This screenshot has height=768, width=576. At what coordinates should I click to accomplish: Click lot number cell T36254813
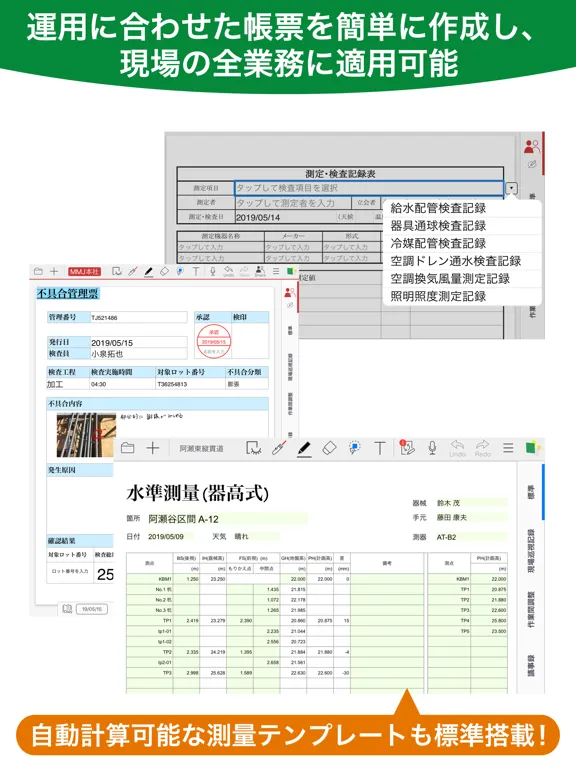[190, 384]
